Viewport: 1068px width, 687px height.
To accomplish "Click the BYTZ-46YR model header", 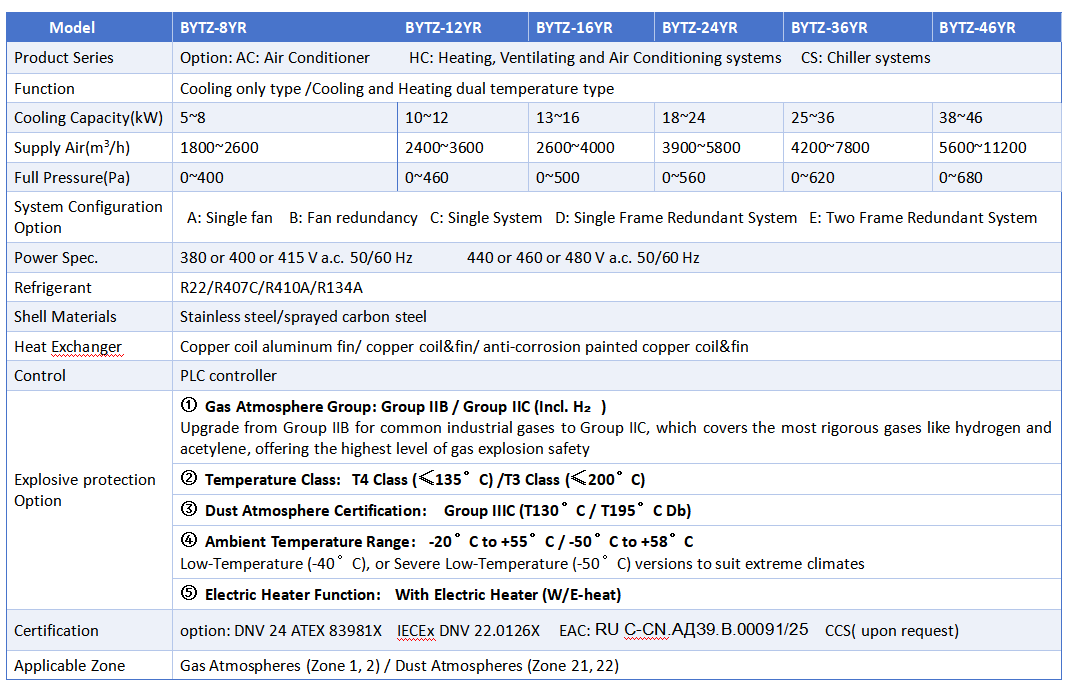I will point(977,27).
